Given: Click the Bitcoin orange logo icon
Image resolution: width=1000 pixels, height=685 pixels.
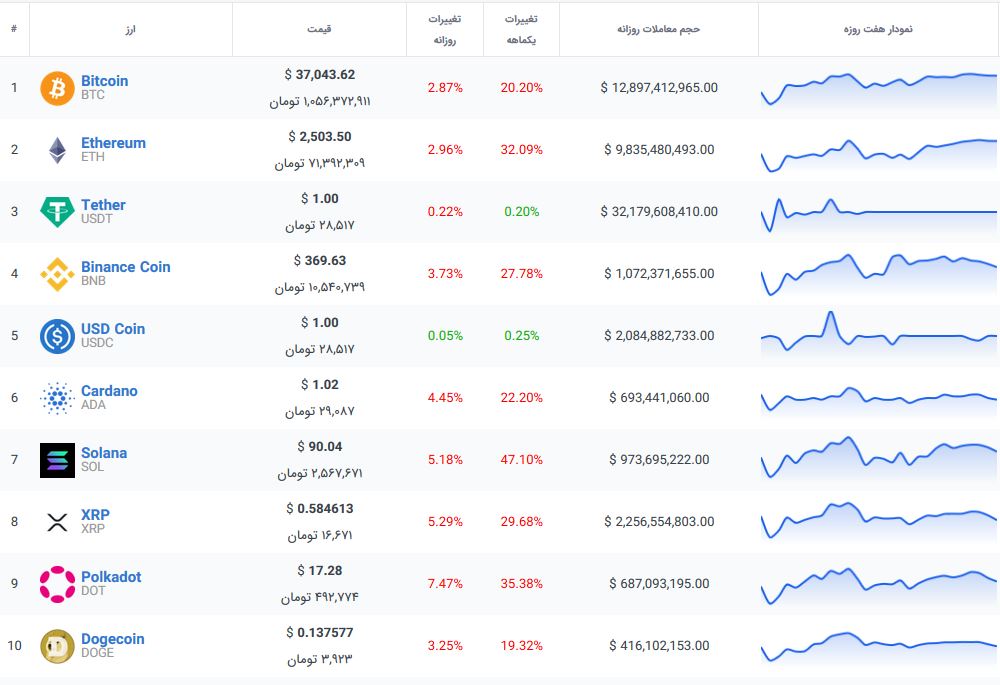Looking at the screenshot, I should coord(57,88).
